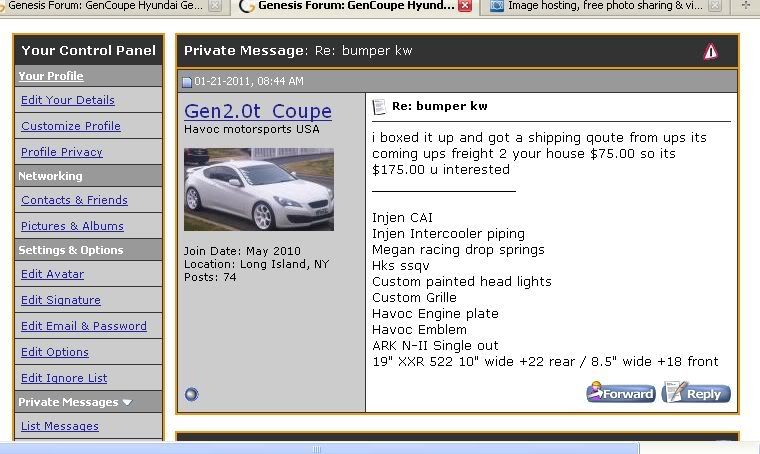Click 'ARK N-II Single out' signature line
This screenshot has width=760, height=454.
pos(435,345)
